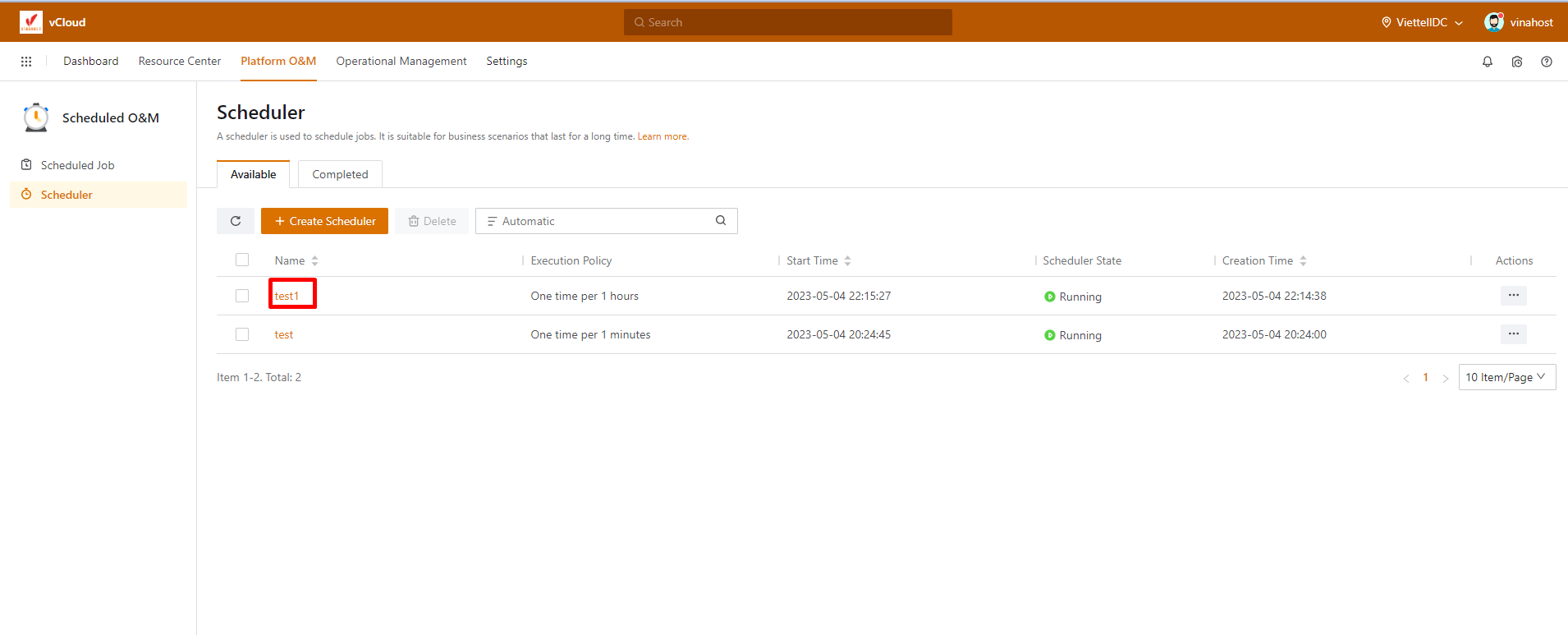
Task: Open the help question mark icon
Action: pyautogui.click(x=1546, y=62)
